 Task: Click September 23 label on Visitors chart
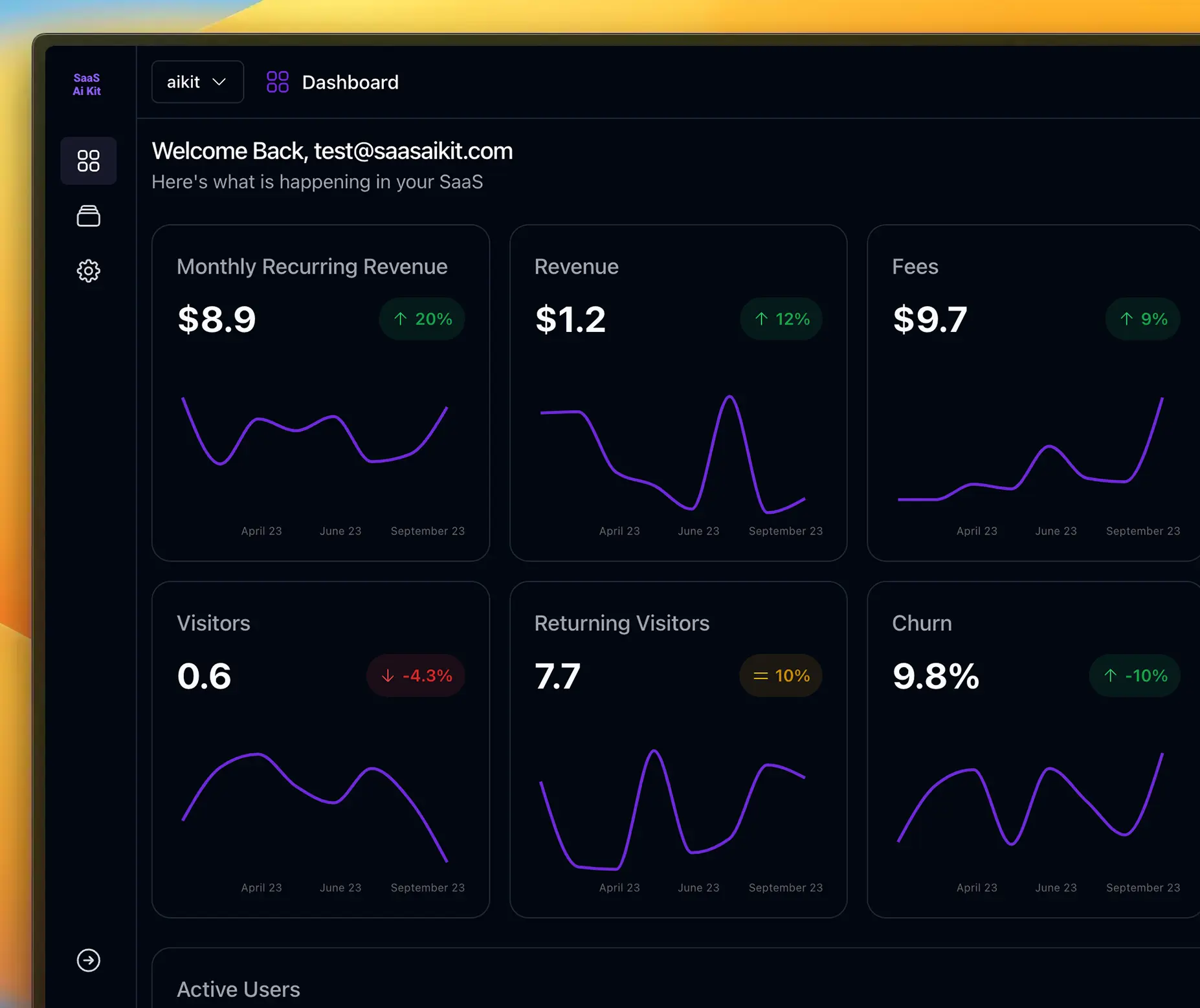point(428,888)
